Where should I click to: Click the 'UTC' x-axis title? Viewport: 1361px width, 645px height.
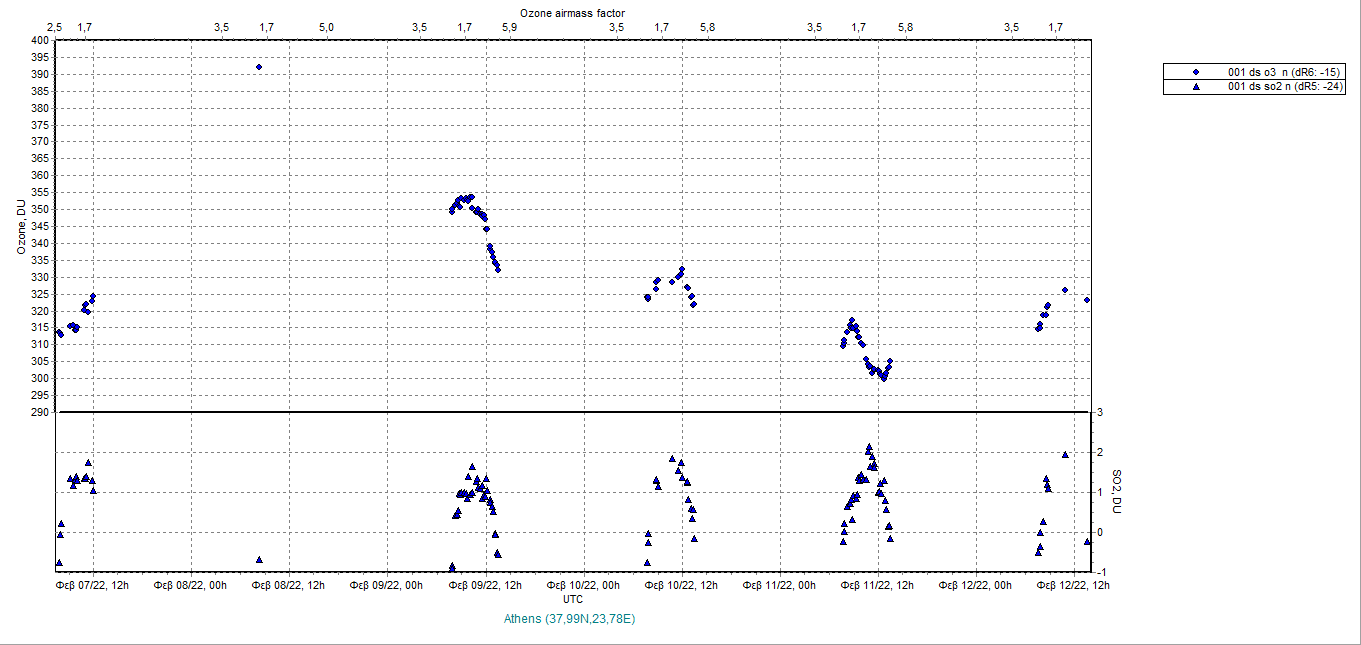click(573, 599)
